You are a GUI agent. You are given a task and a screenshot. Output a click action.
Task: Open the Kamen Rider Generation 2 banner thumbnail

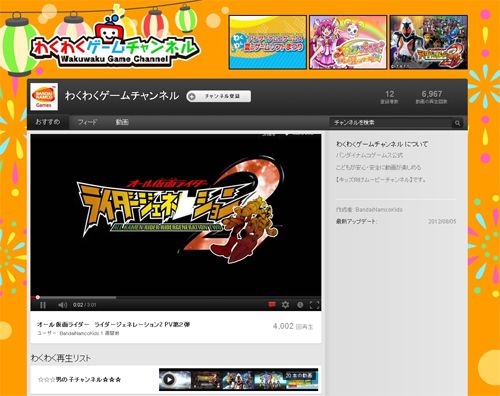tap(429, 42)
